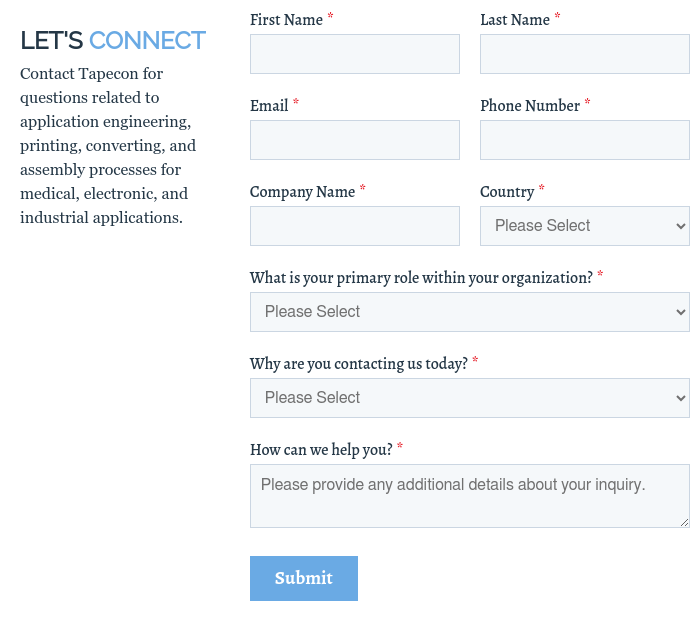This screenshot has width=700, height=629.
Task: Click the Last Name label
Action: point(515,20)
